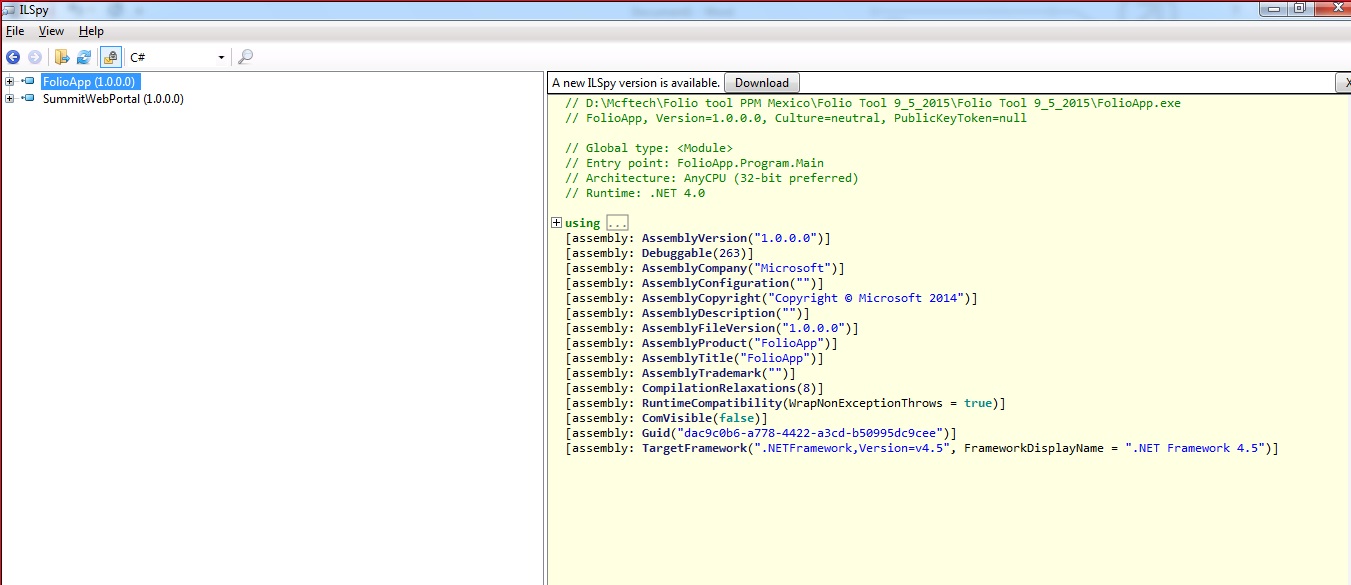The image size is (1351, 585).
Task: Click the SummitWebPortal assembly icon
Action: [x=28, y=99]
